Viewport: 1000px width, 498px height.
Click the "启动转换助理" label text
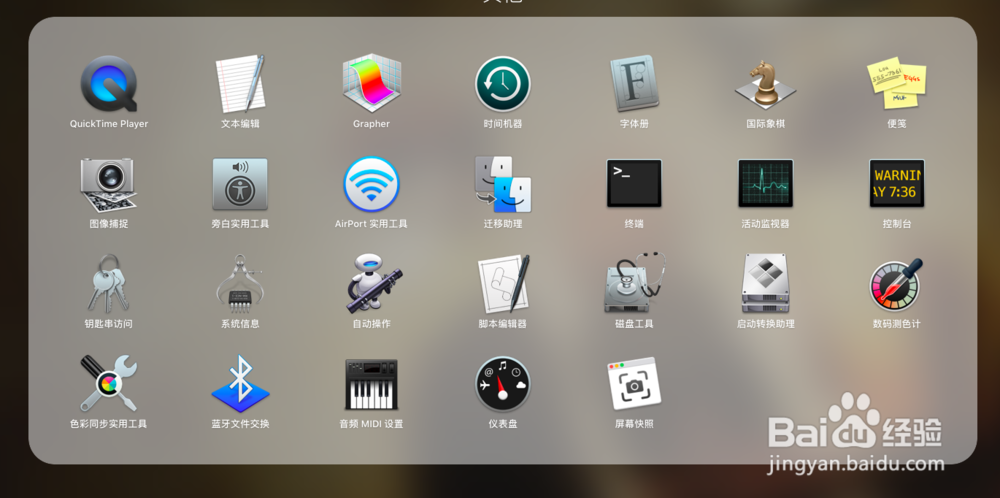pyautogui.click(x=765, y=324)
